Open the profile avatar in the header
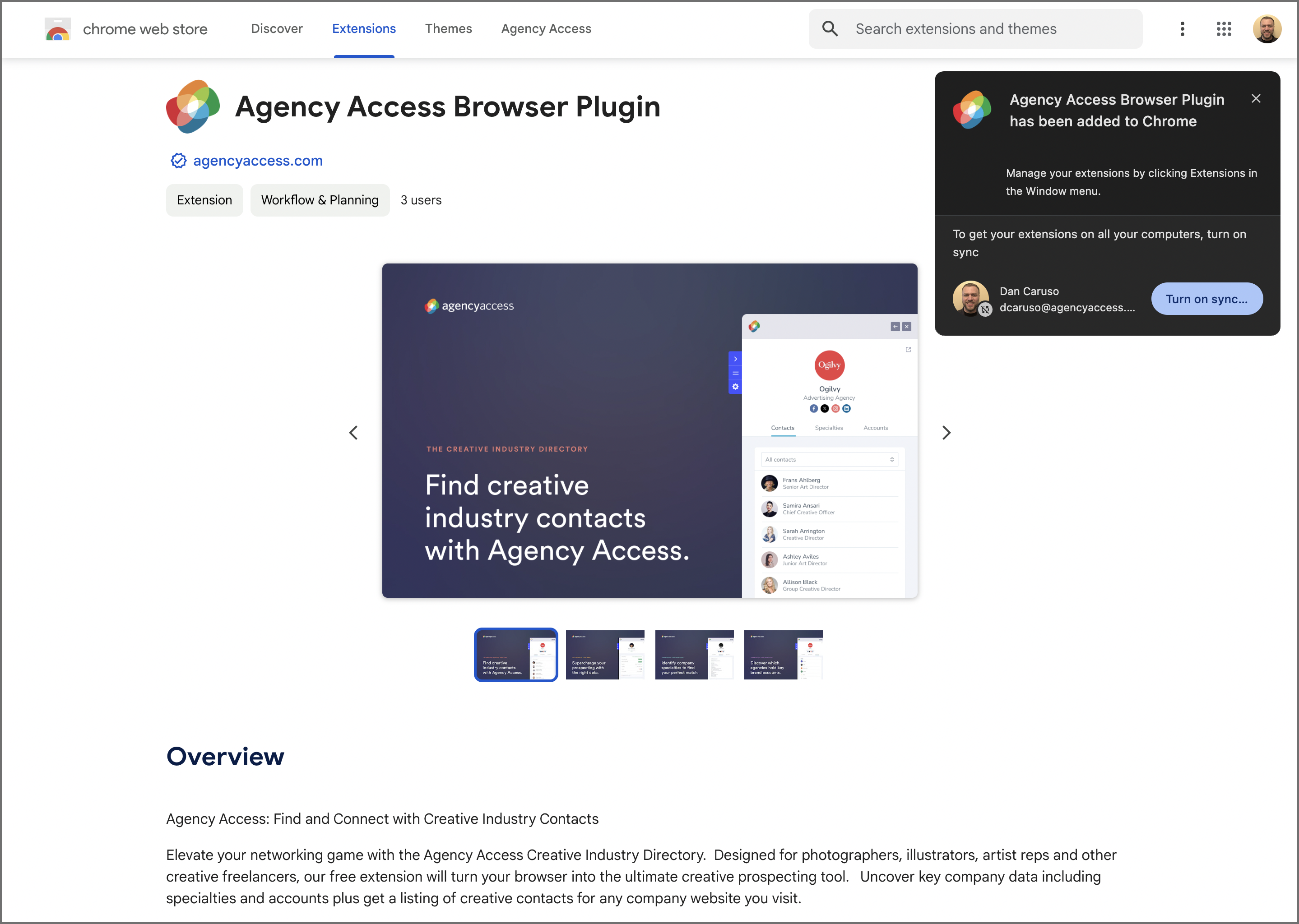 coord(1267,29)
